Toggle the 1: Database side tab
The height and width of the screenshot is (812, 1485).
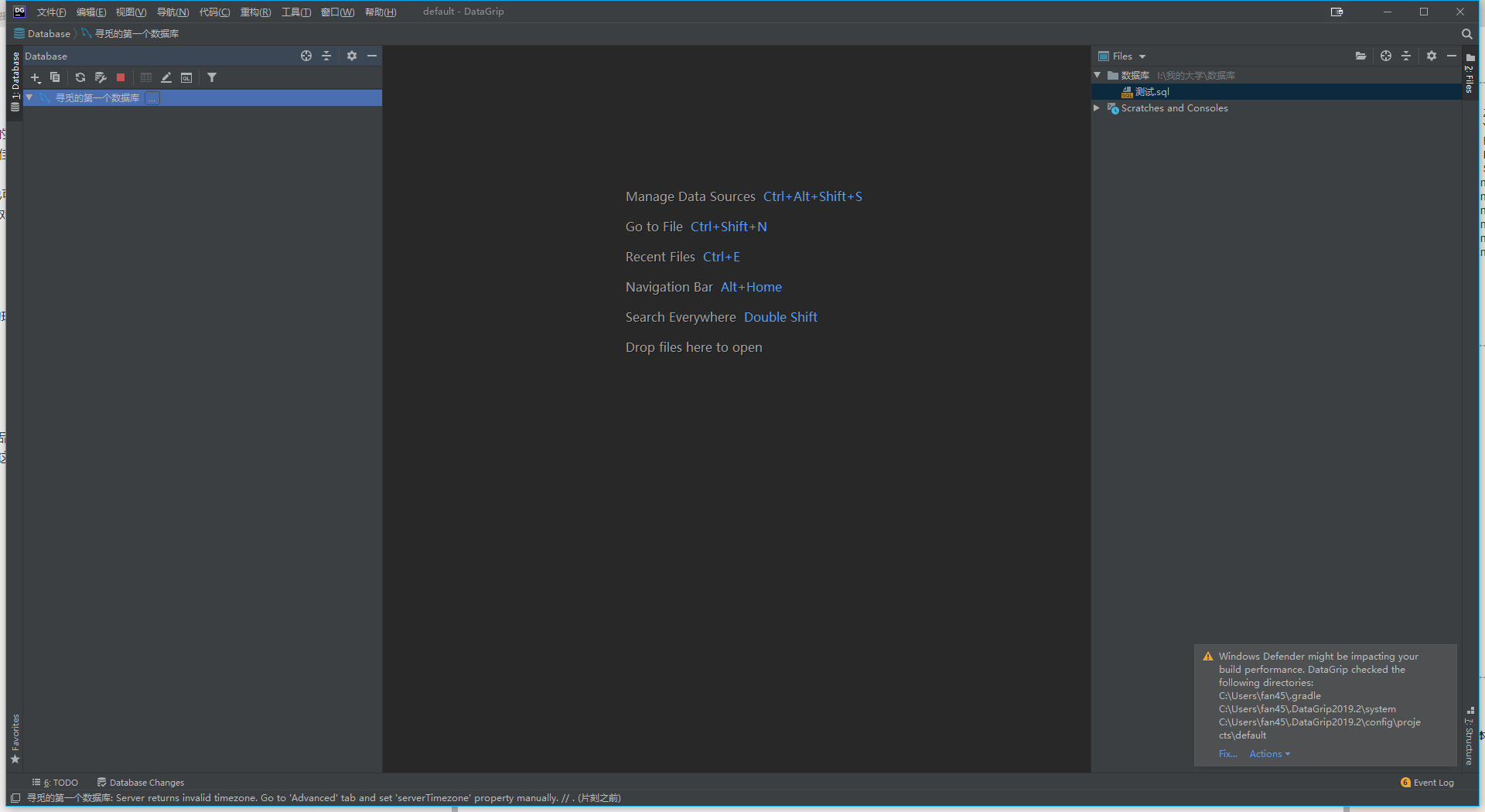coord(15,81)
